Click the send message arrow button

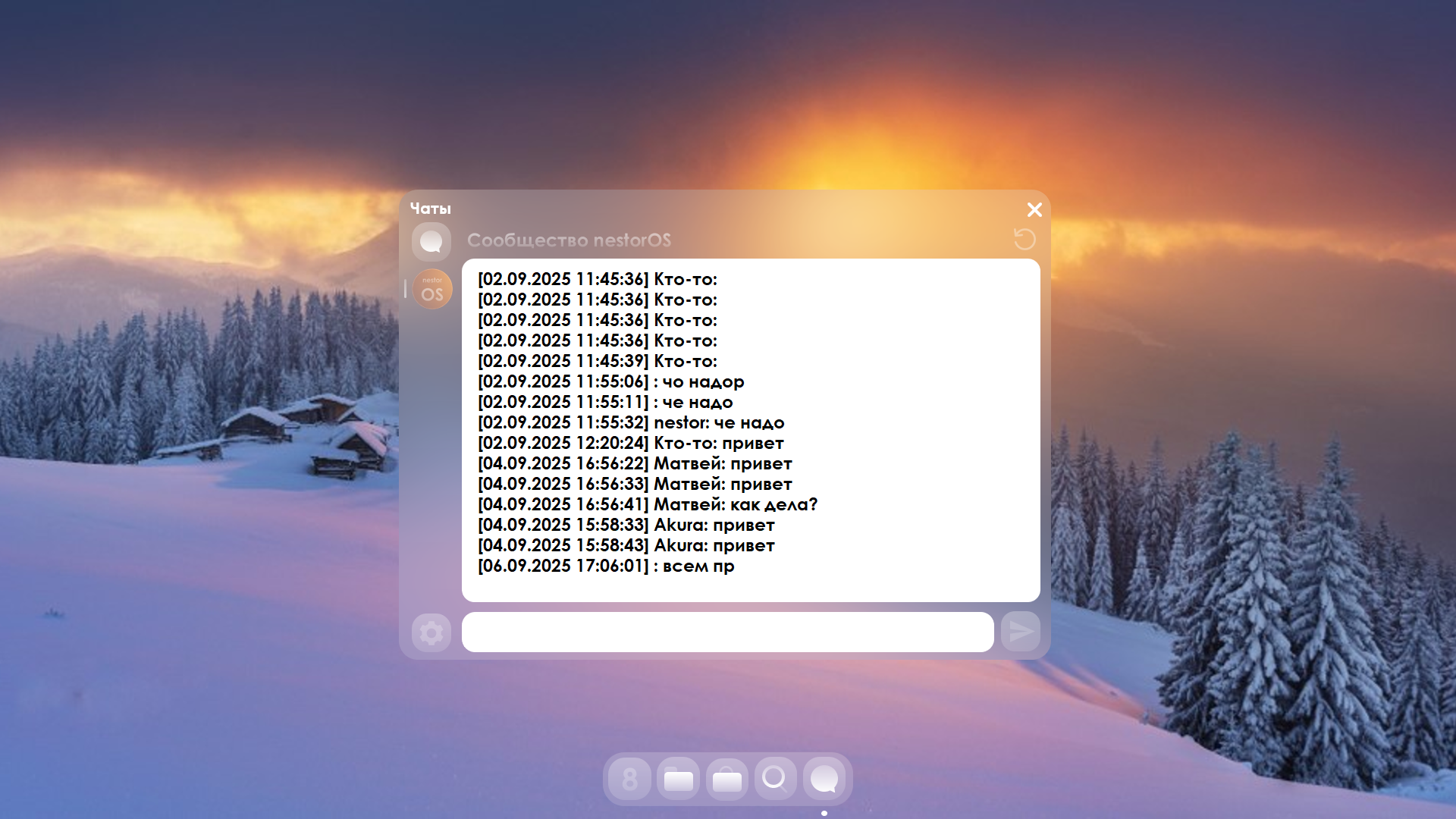click(x=1021, y=632)
